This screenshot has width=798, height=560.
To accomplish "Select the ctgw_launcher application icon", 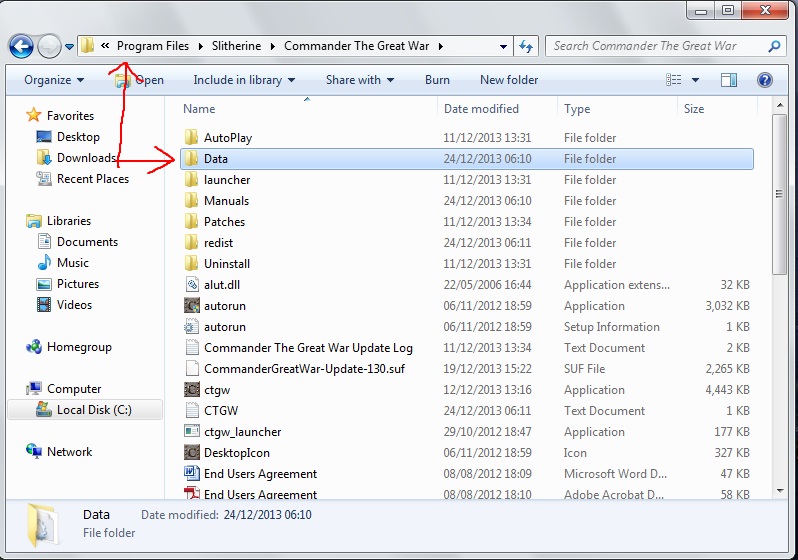I will [x=191, y=431].
